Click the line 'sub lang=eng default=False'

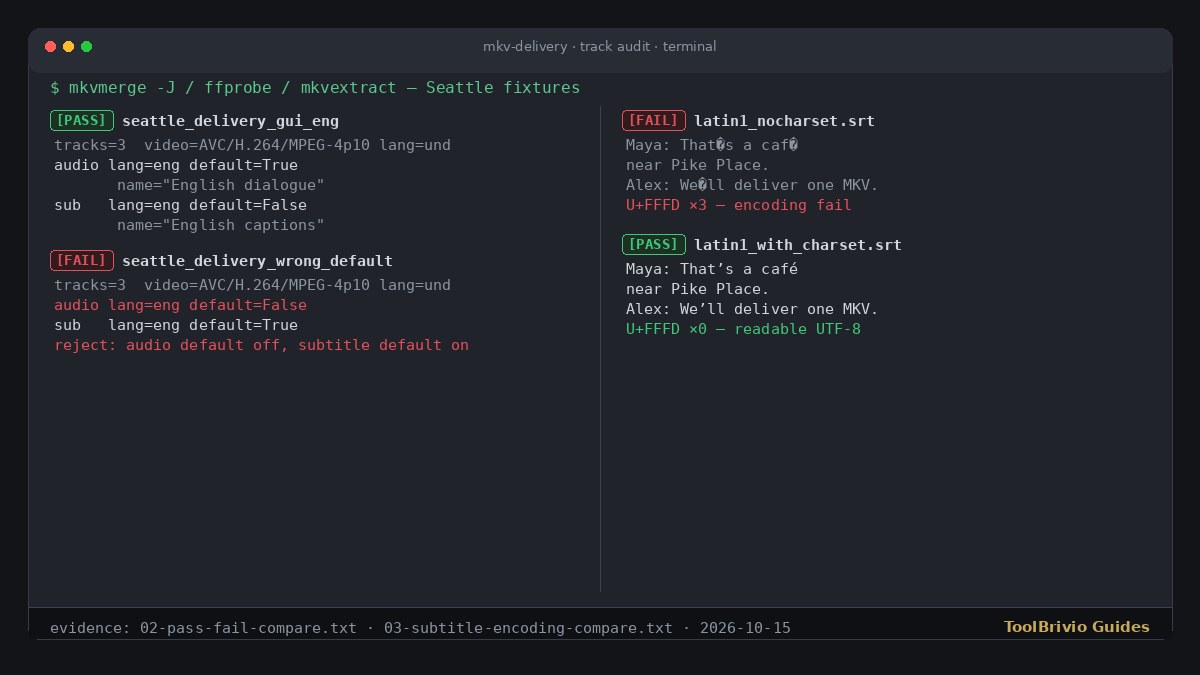coord(180,205)
